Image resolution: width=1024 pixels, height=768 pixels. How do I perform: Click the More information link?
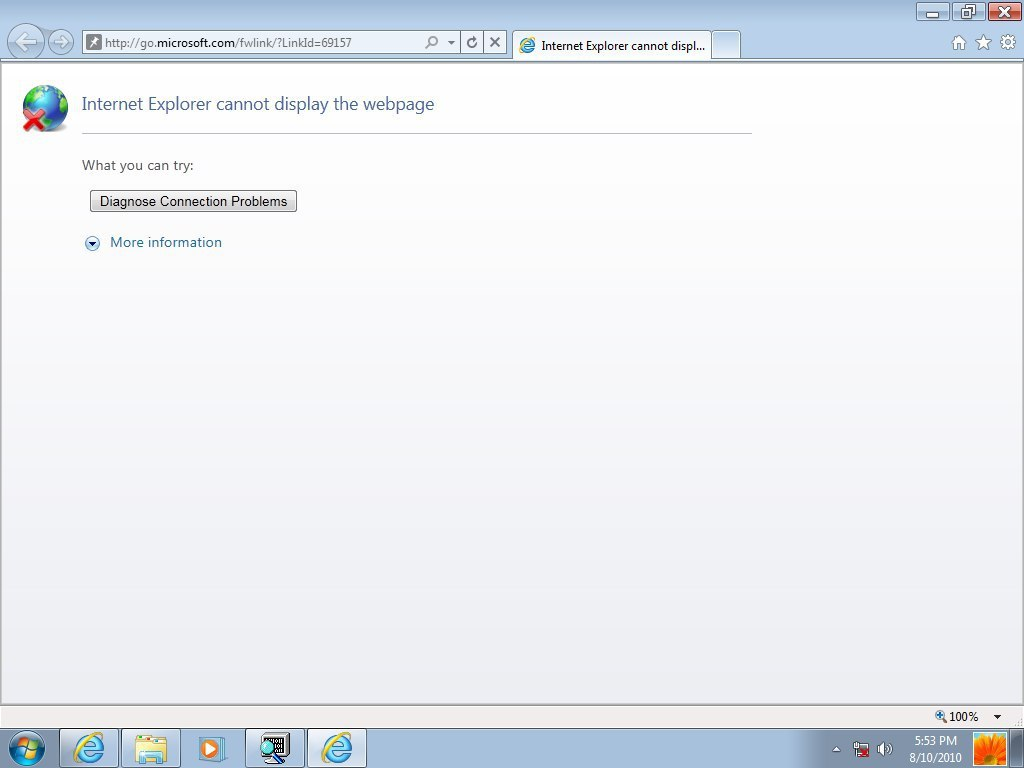click(166, 242)
